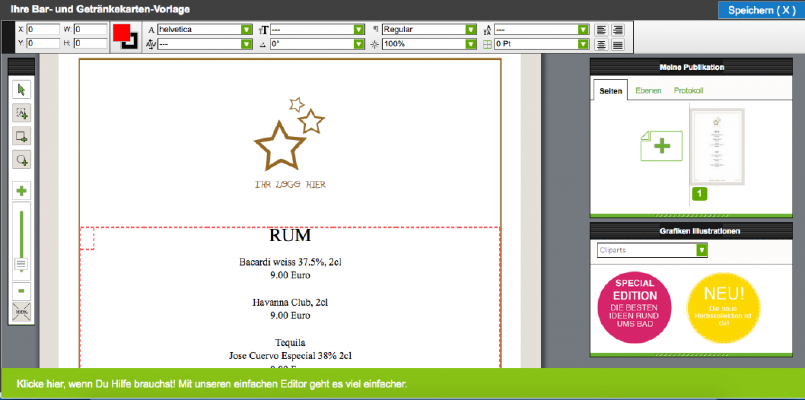Choose the add text frame tool
805x400 pixels.
click(21, 113)
